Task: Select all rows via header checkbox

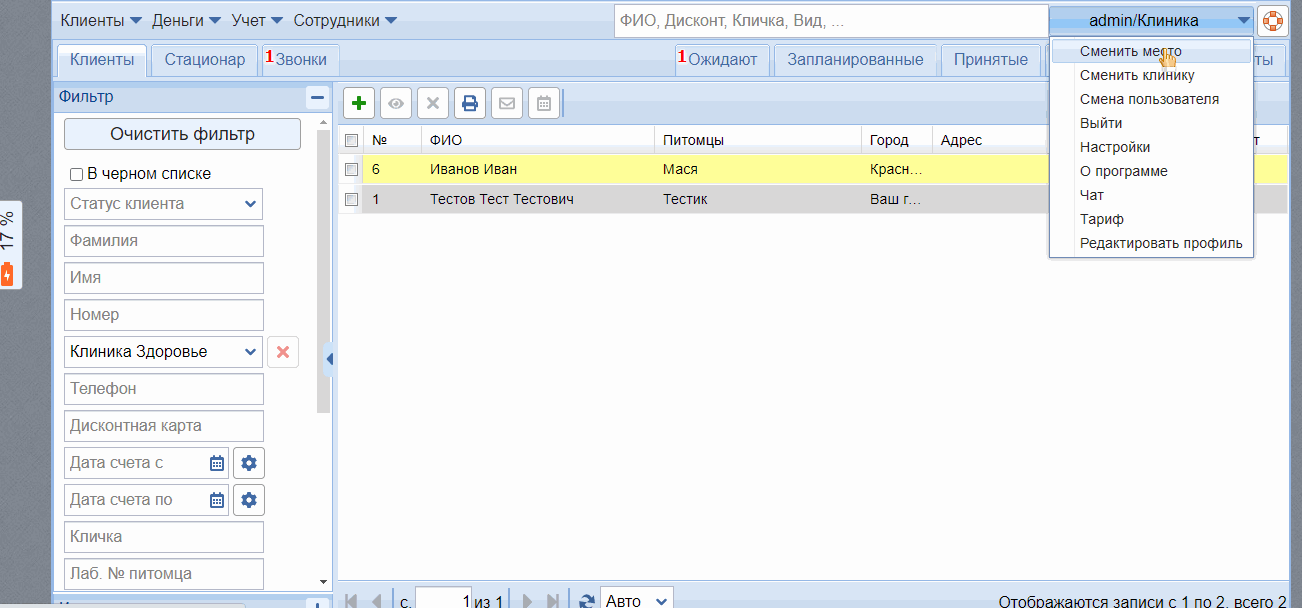Action: pyautogui.click(x=351, y=141)
